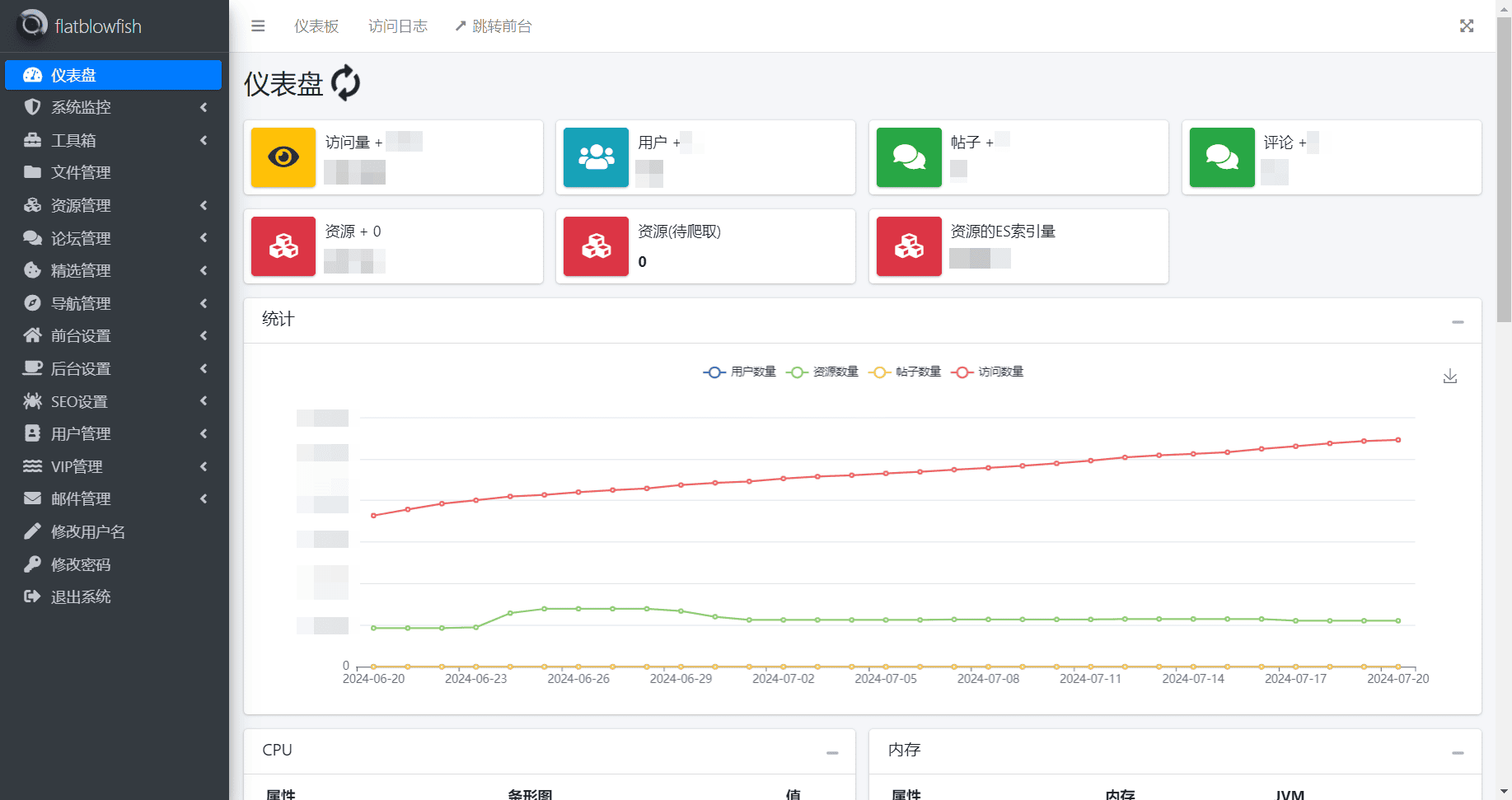Click the teal users group icon

(596, 157)
